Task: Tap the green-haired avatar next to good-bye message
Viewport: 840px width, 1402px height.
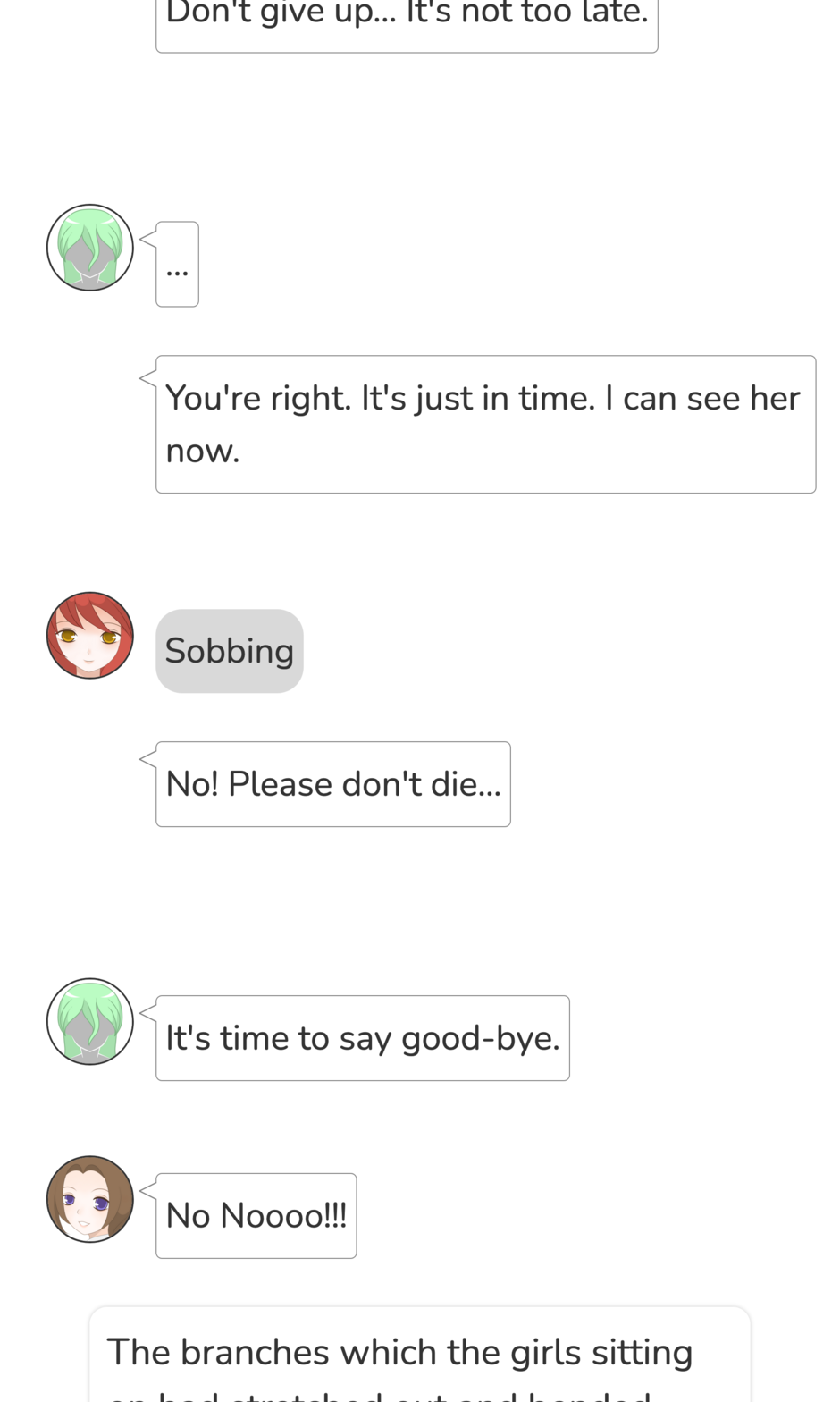Action: (90, 1021)
